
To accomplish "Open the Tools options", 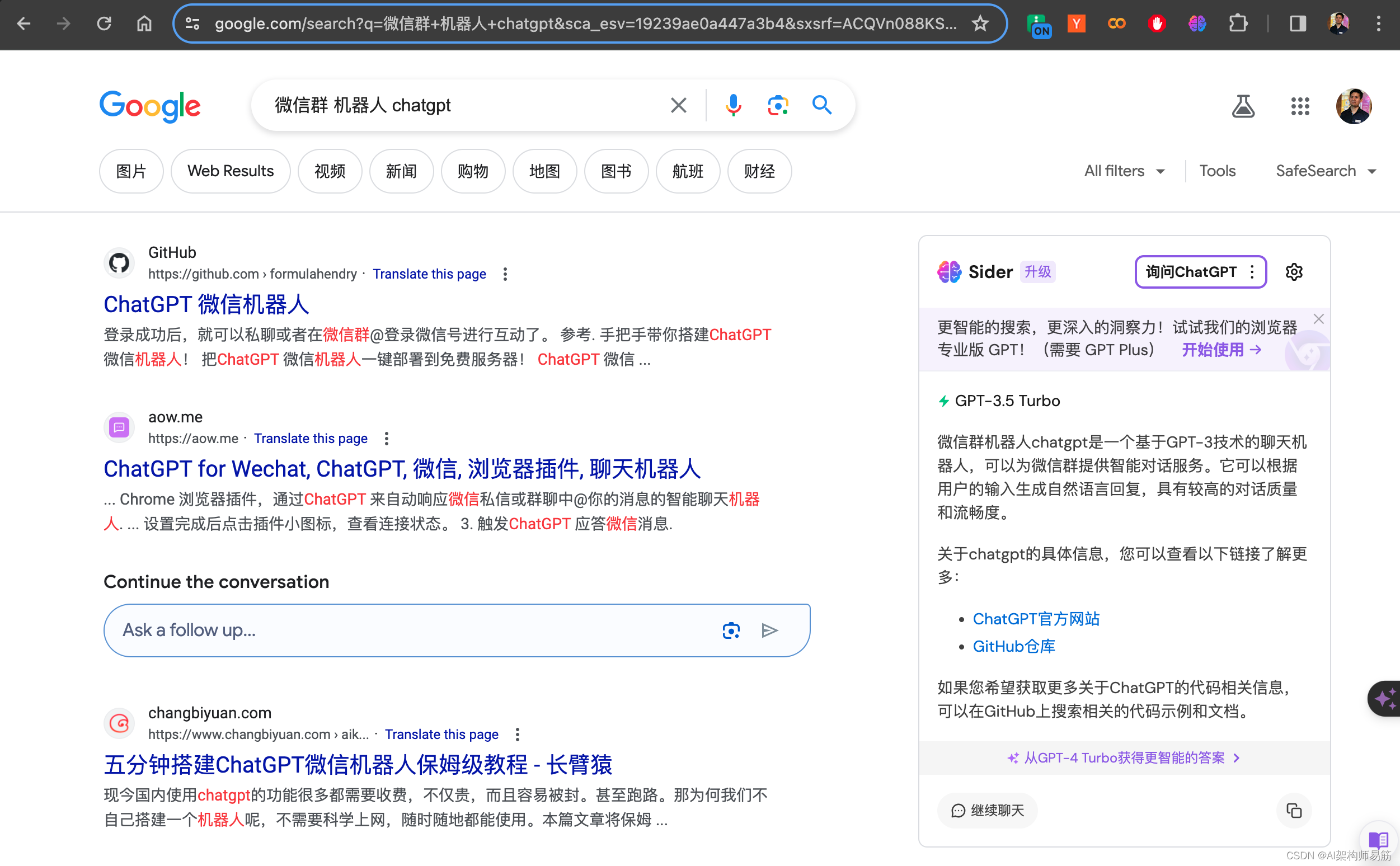I will tap(1217, 171).
